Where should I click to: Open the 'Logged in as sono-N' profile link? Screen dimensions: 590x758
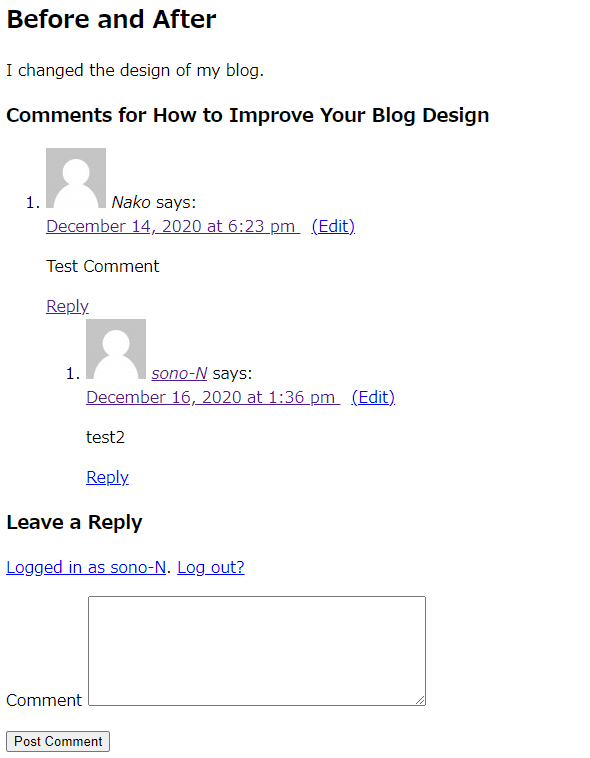(x=86, y=567)
